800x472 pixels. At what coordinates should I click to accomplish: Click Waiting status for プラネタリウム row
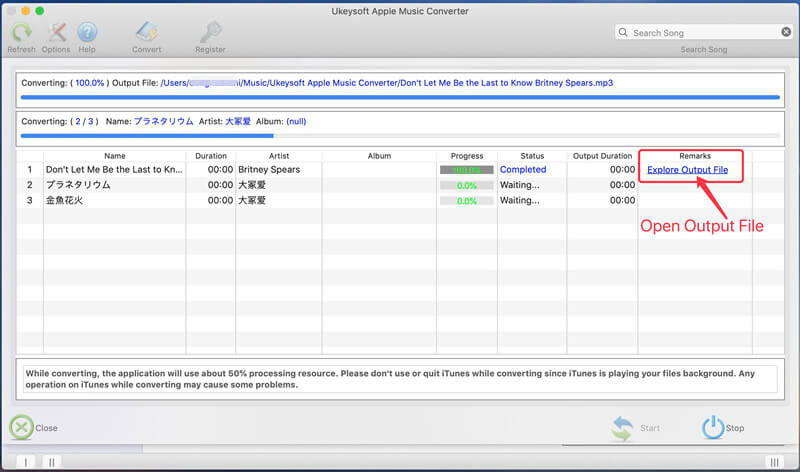point(519,185)
